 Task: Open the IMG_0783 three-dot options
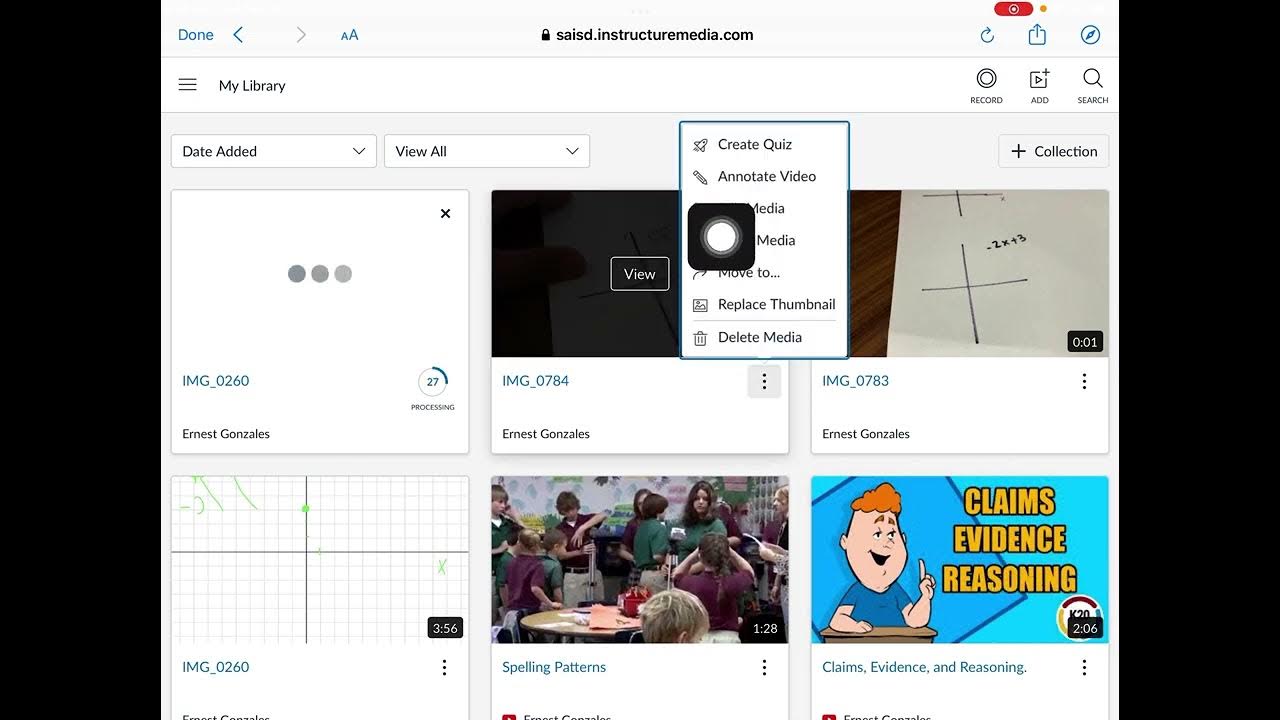point(1084,381)
